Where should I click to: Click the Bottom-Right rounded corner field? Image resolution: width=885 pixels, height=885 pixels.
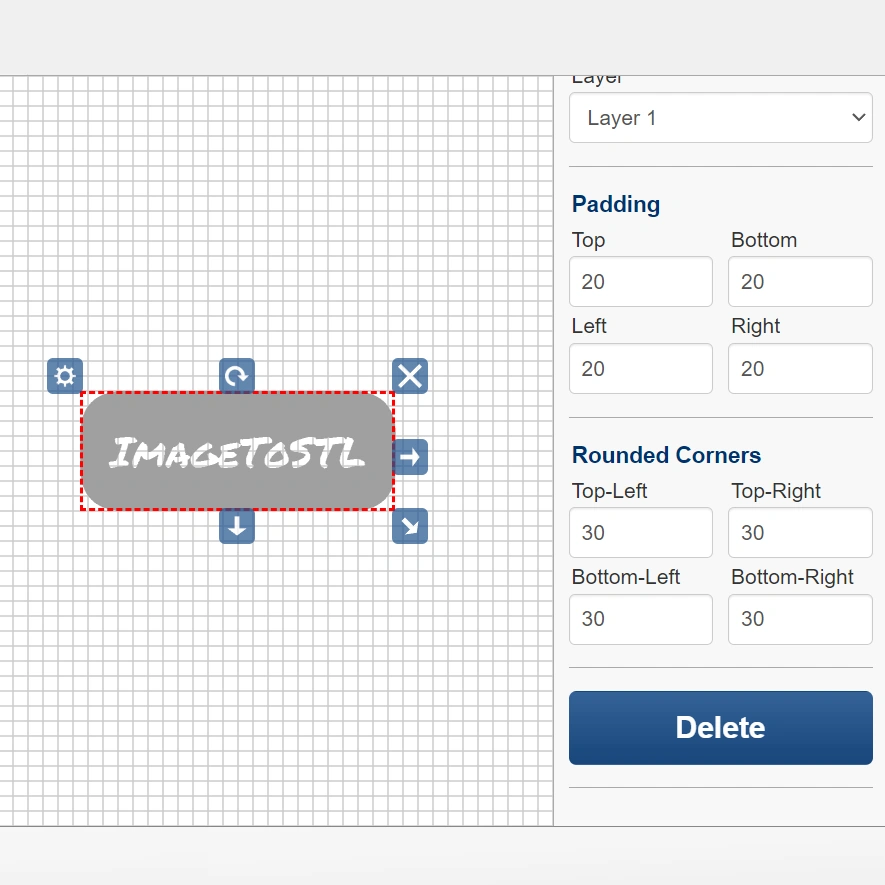click(x=799, y=619)
